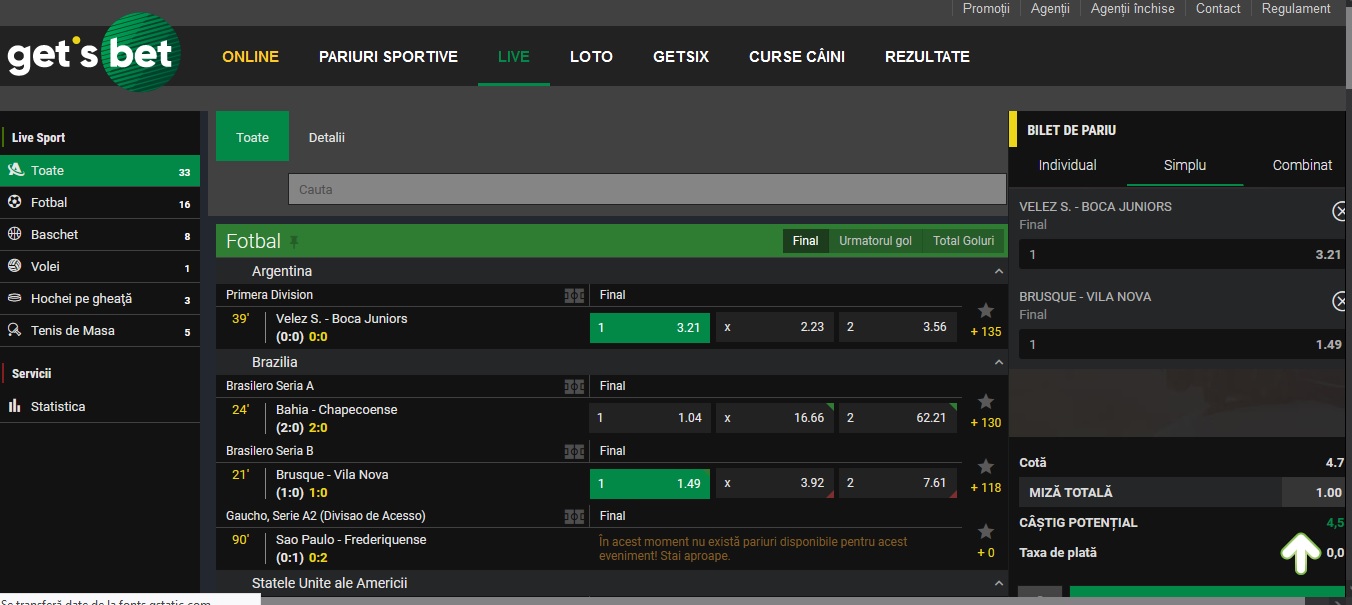The height and width of the screenshot is (605, 1352).
Task: Select odds 2 at 7.61 for Vila Nova
Action: pyautogui.click(x=898, y=483)
